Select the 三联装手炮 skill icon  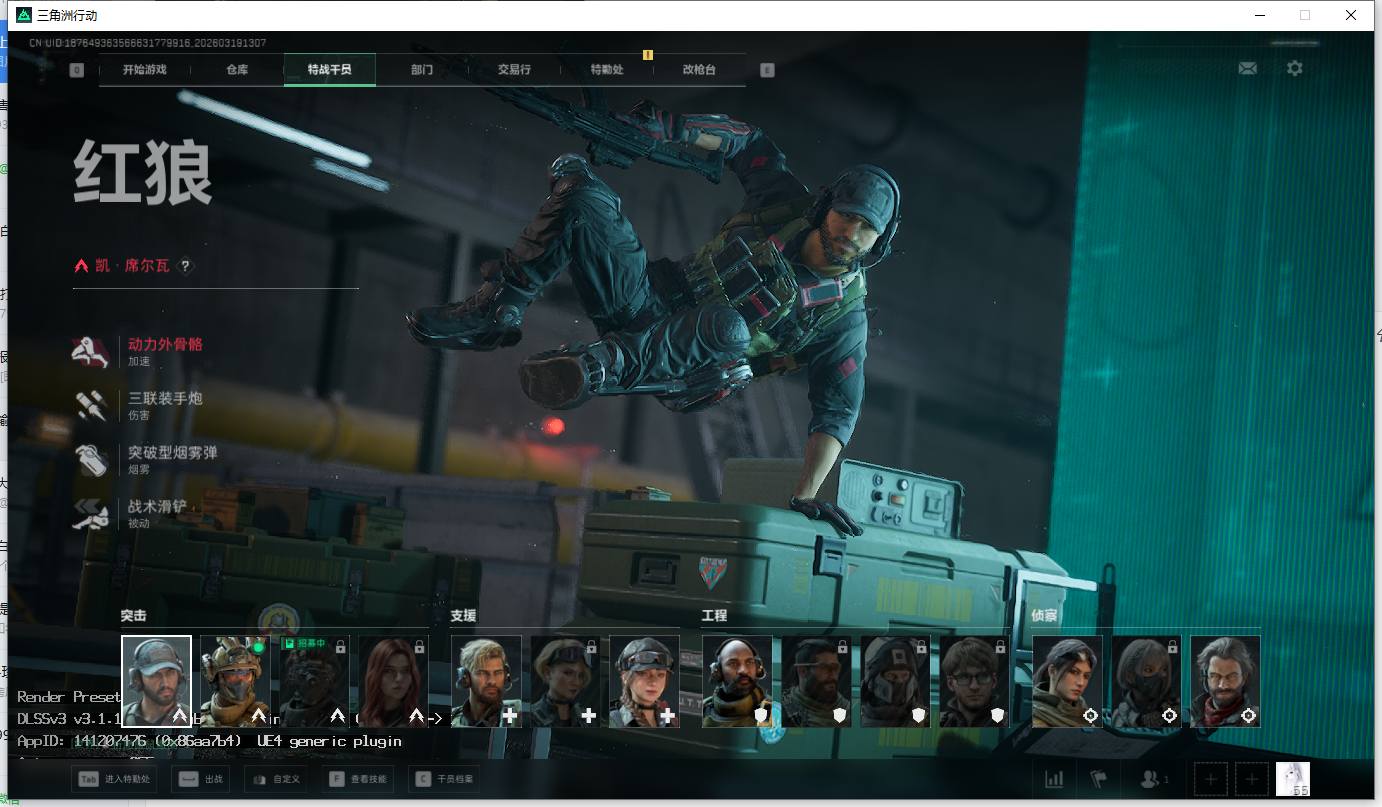tap(91, 405)
